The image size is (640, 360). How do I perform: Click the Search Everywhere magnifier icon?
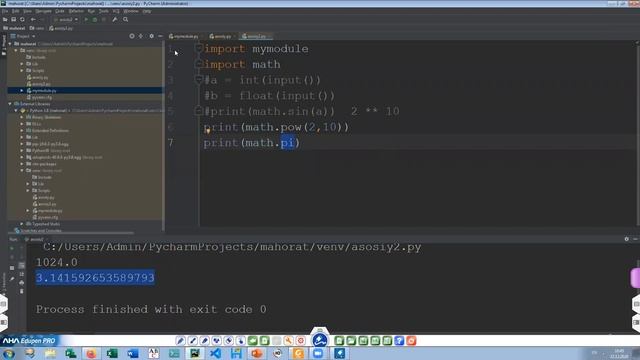[x=126, y=19]
